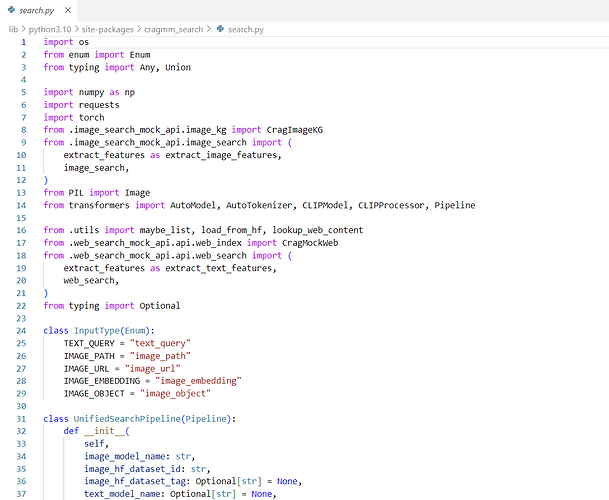The height and width of the screenshot is (500, 609).
Task: Click the word Enum on line 2
Action: point(140,55)
